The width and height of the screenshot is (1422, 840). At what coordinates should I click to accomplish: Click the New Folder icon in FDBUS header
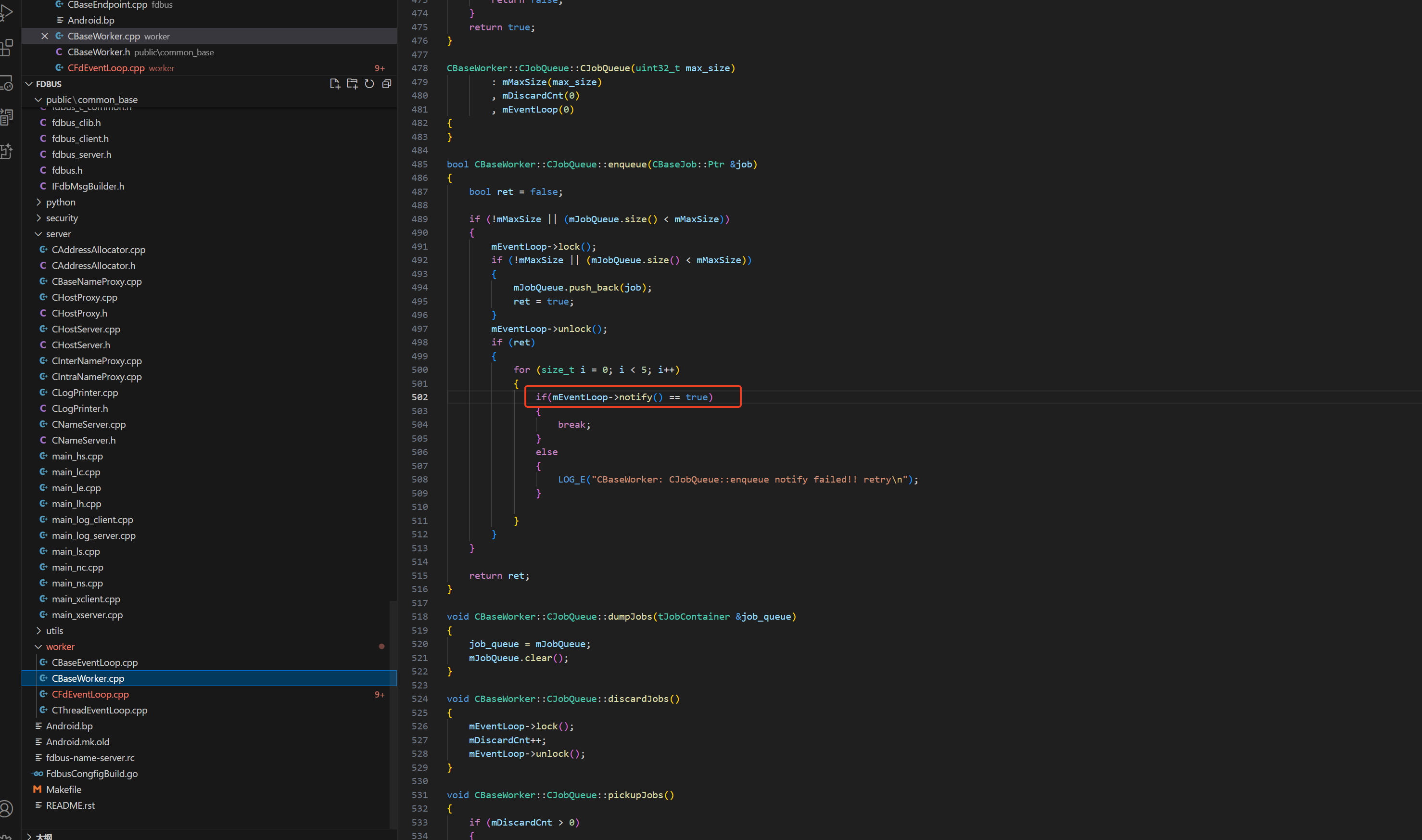[352, 84]
